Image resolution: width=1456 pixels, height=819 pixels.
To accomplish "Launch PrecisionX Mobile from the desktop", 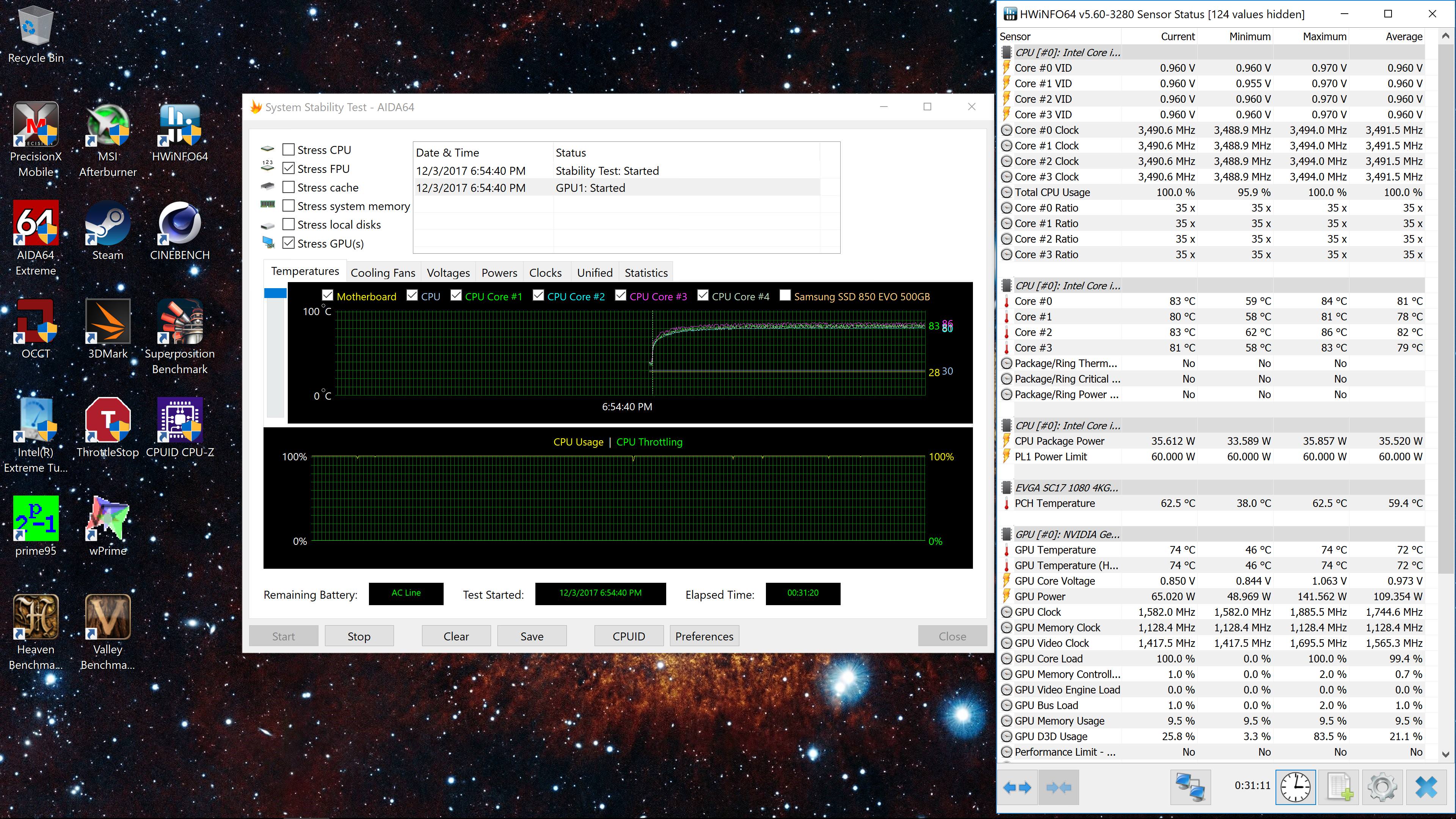I will (x=36, y=140).
